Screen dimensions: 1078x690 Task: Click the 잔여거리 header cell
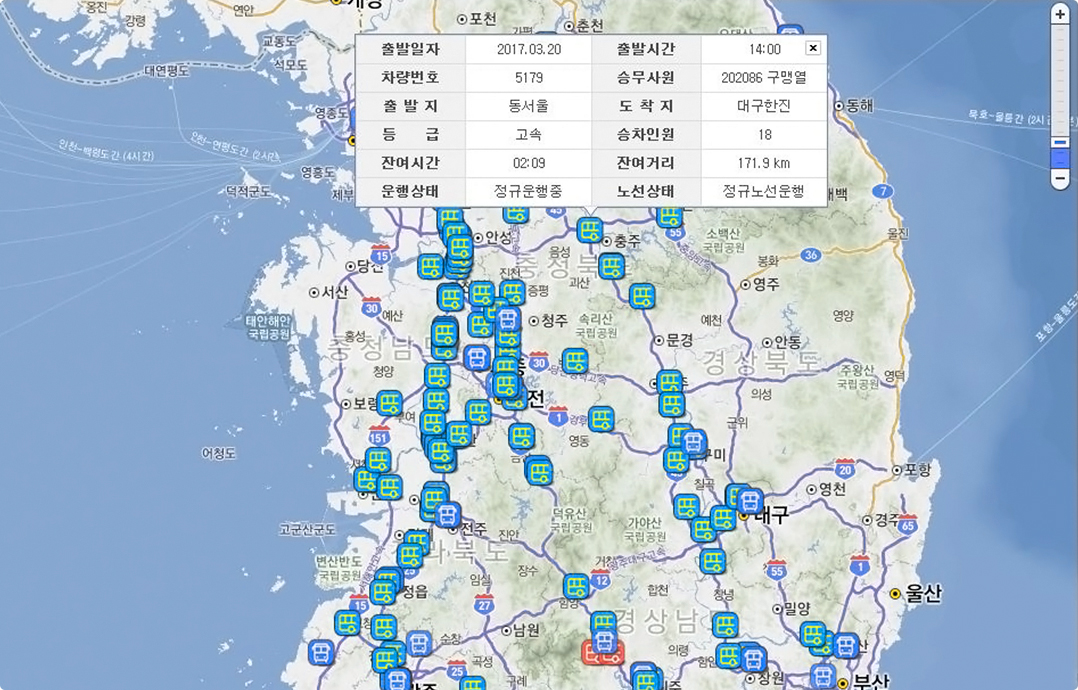(x=646, y=163)
